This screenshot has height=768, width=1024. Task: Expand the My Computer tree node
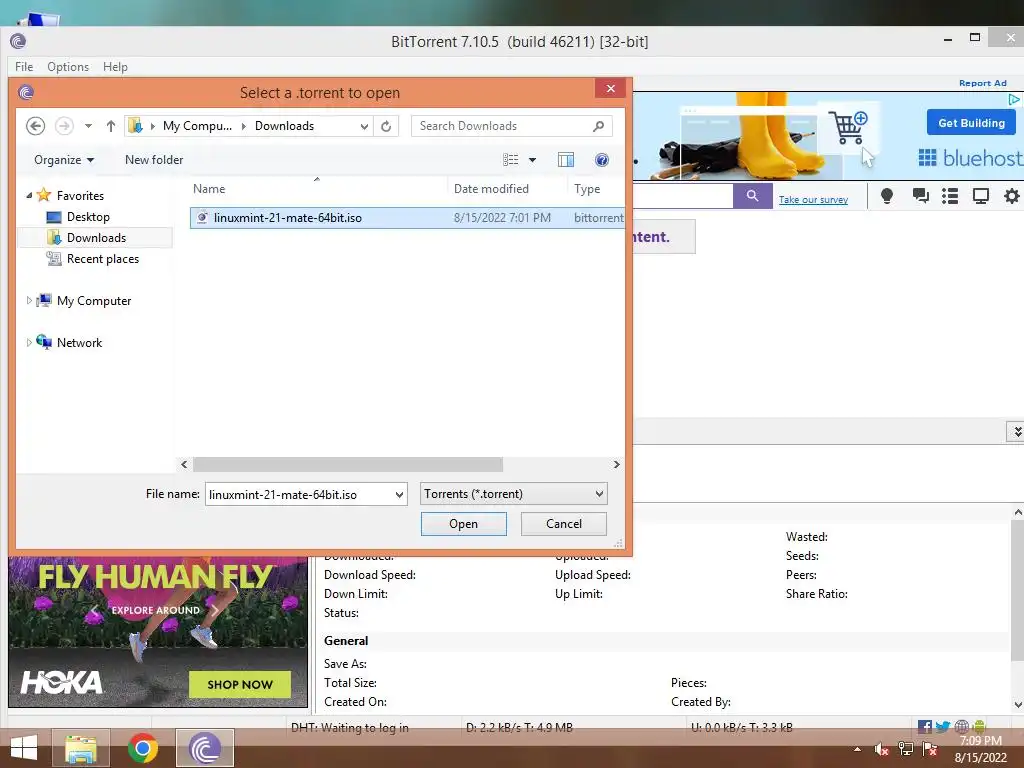pyautogui.click(x=29, y=300)
